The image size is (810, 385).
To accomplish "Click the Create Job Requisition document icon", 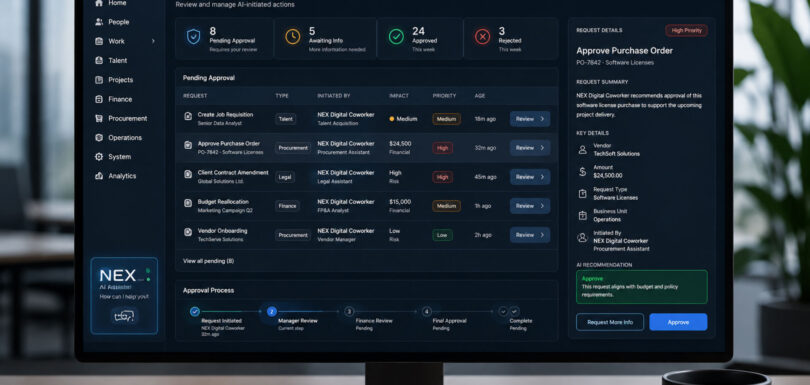I will 188,117.
